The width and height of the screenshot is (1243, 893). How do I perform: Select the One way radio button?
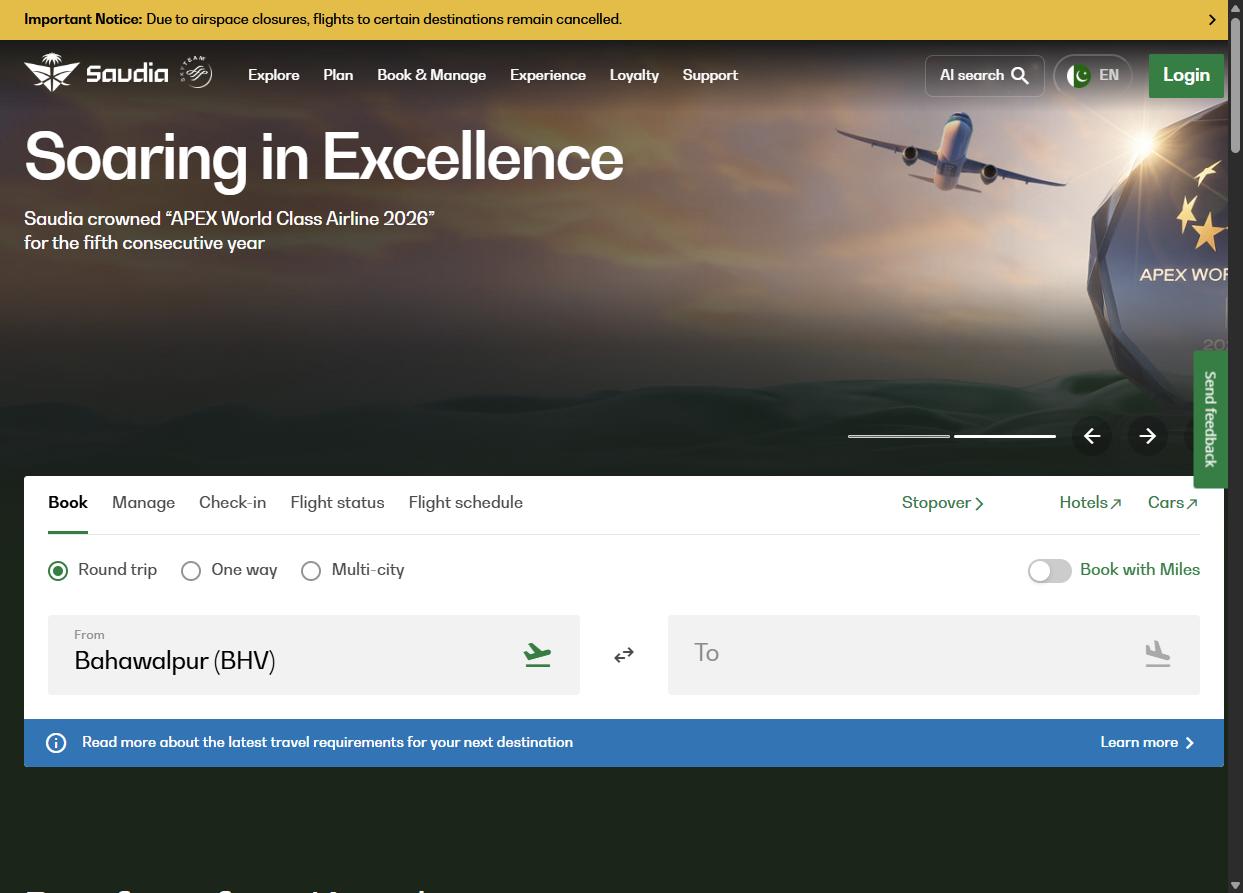coord(191,571)
